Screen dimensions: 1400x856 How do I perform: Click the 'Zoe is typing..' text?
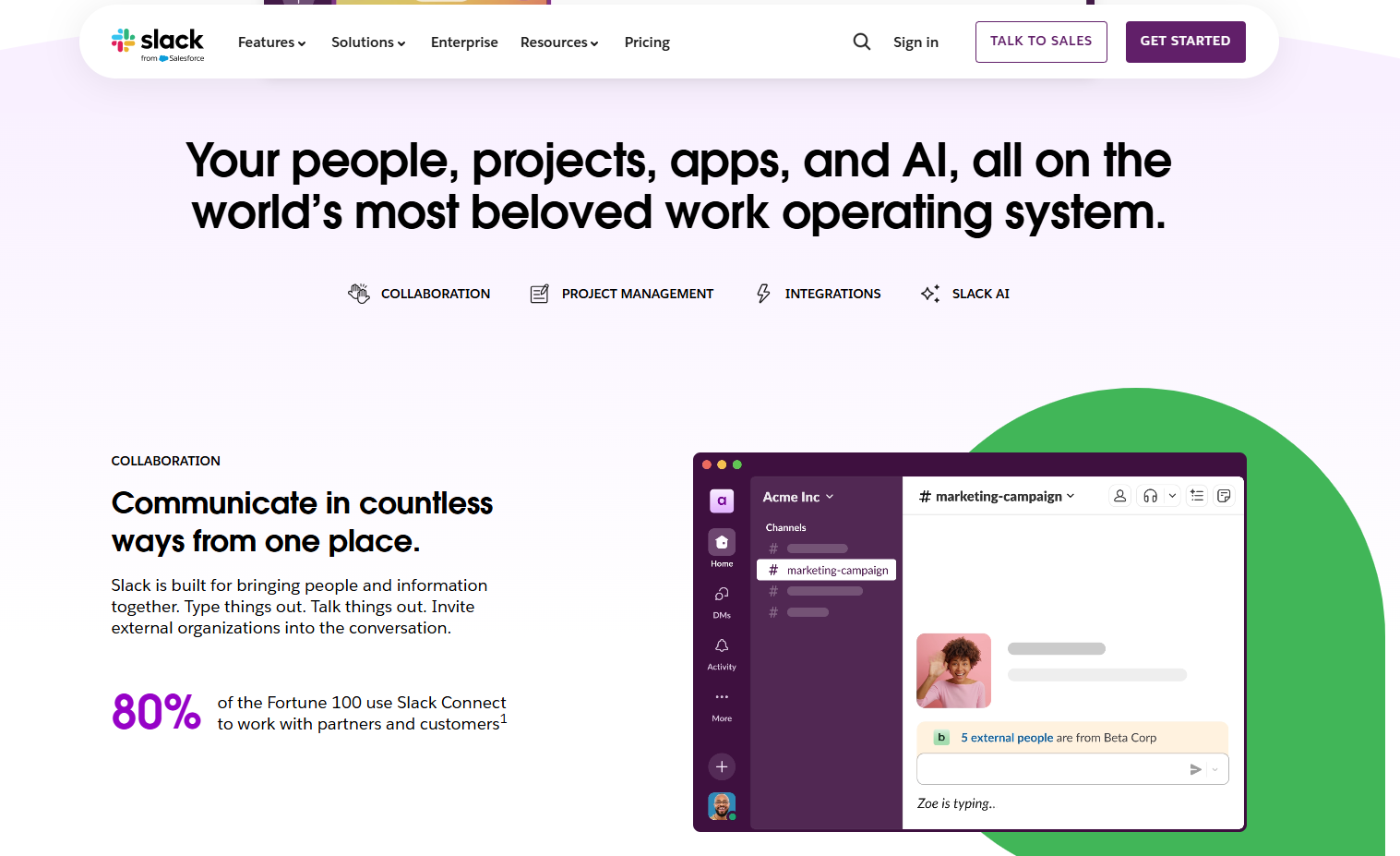tap(956, 803)
